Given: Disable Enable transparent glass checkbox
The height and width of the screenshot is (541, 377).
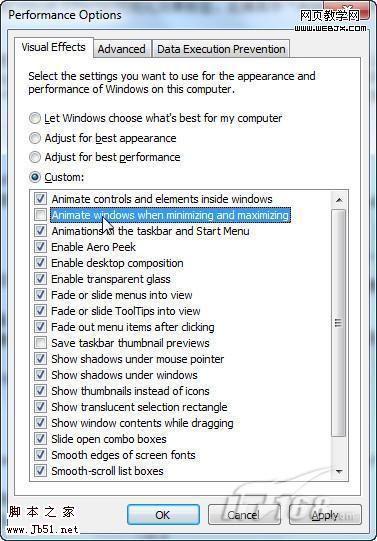Looking at the screenshot, I should [x=41, y=279].
